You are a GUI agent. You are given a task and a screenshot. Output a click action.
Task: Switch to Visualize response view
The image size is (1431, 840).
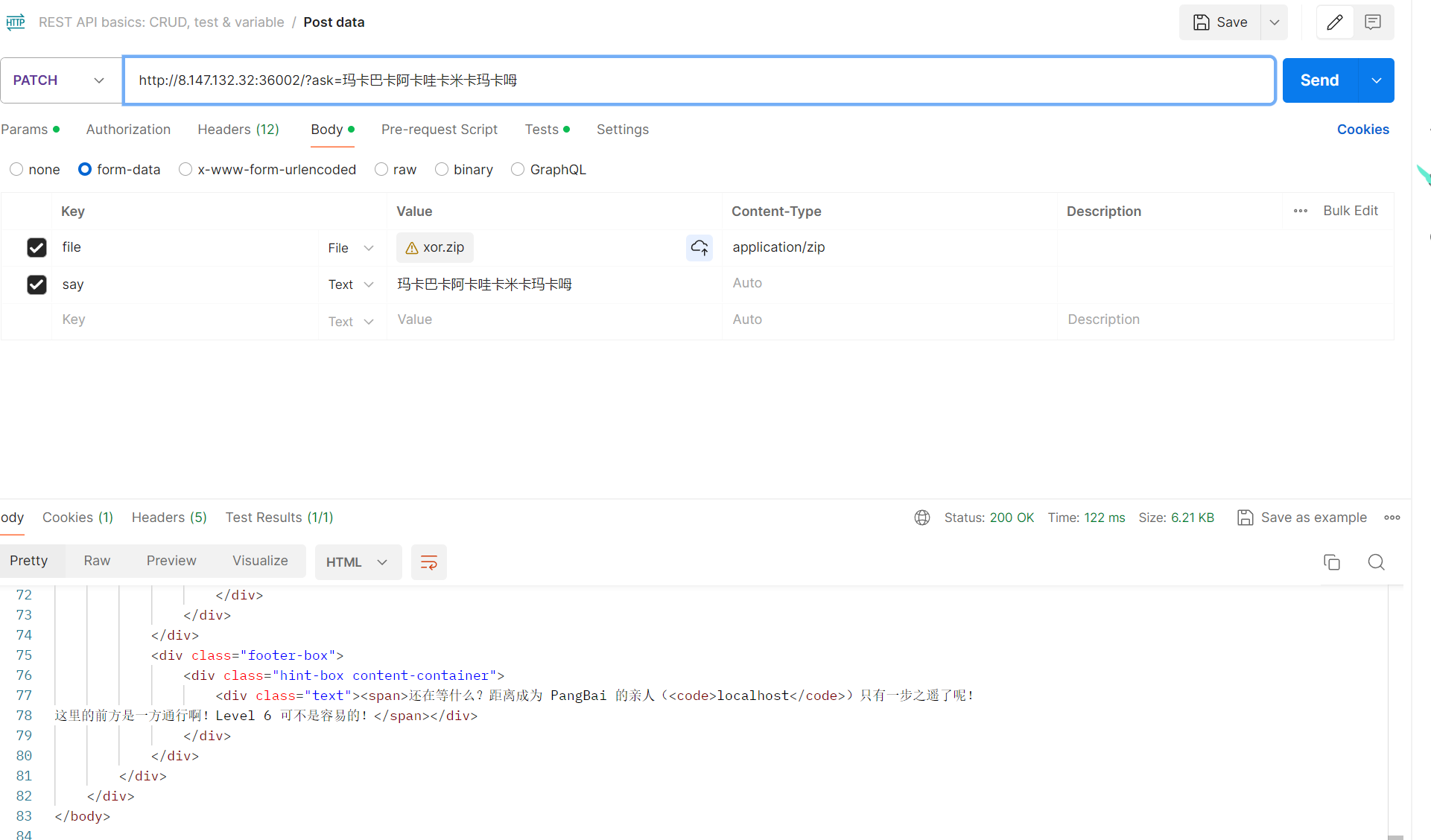[x=260, y=561]
